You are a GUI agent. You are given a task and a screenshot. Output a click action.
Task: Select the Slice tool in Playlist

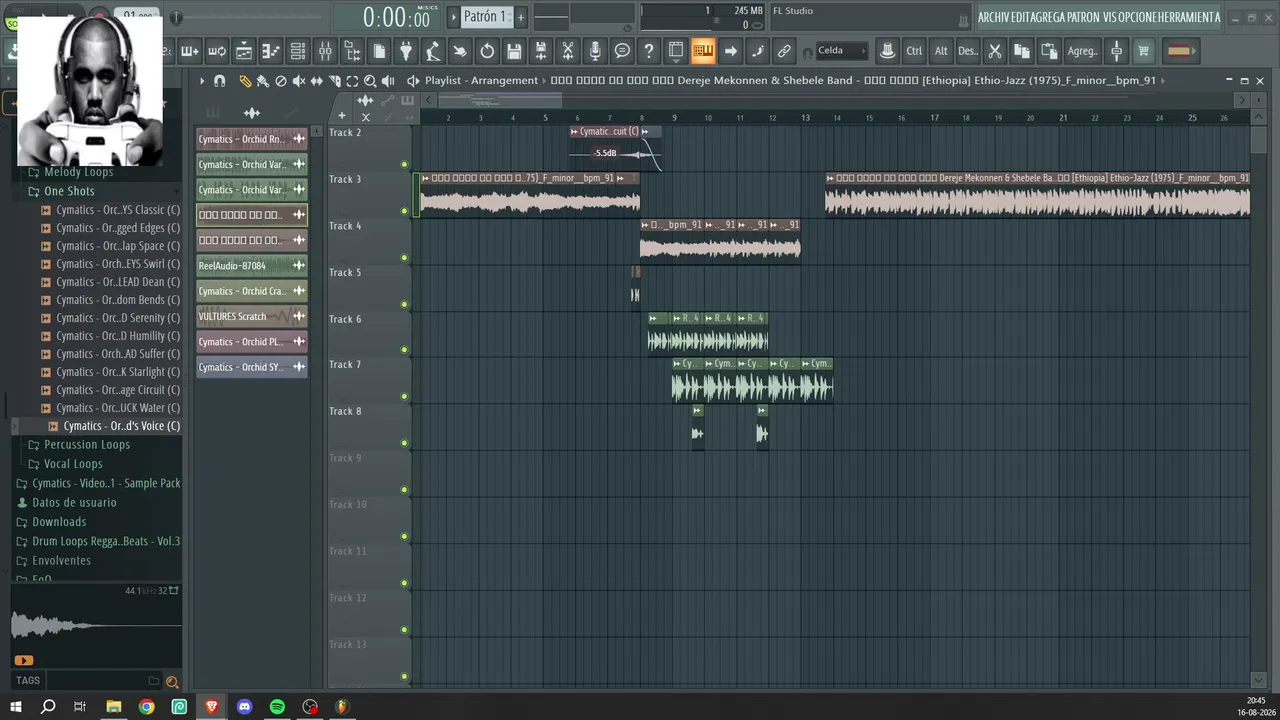pyautogui.click(x=334, y=81)
